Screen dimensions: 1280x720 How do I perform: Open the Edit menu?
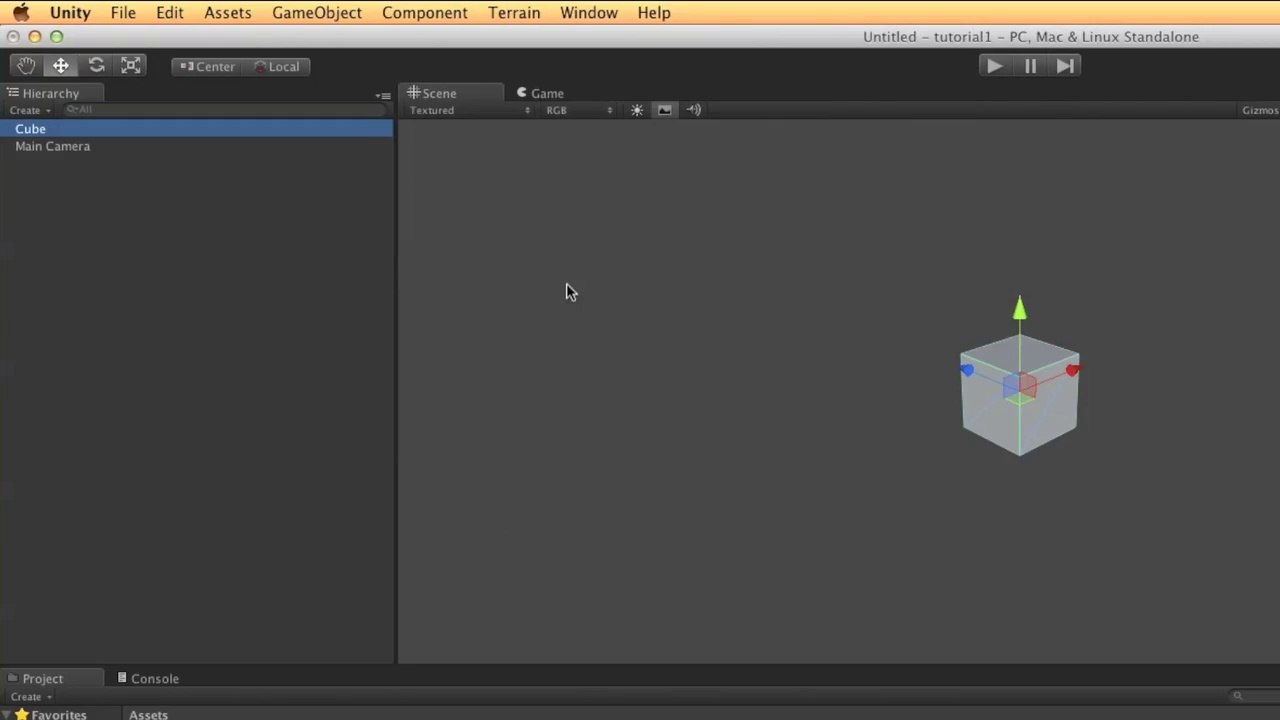(x=170, y=13)
